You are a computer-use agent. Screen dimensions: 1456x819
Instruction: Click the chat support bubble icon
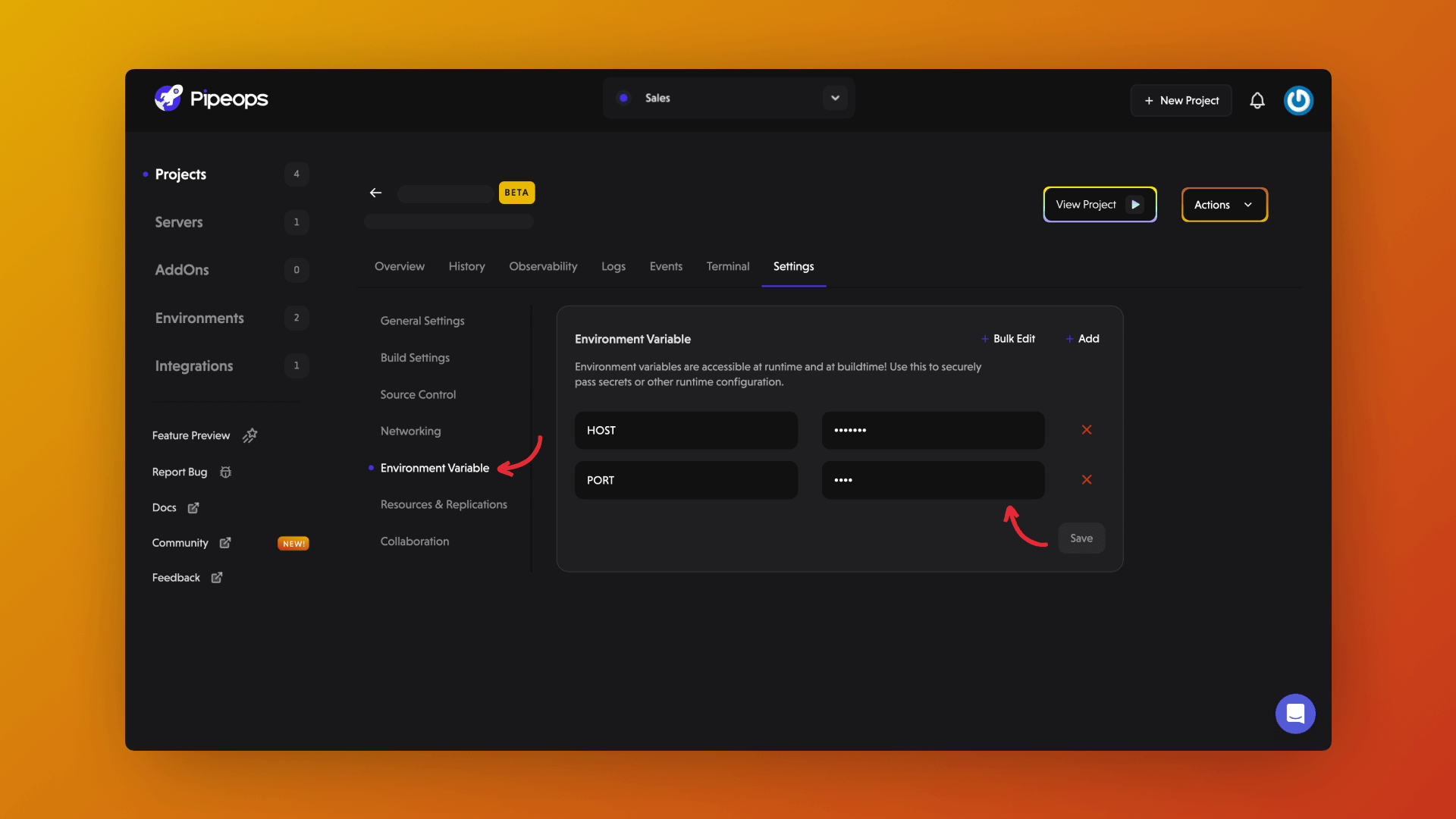(1296, 714)
